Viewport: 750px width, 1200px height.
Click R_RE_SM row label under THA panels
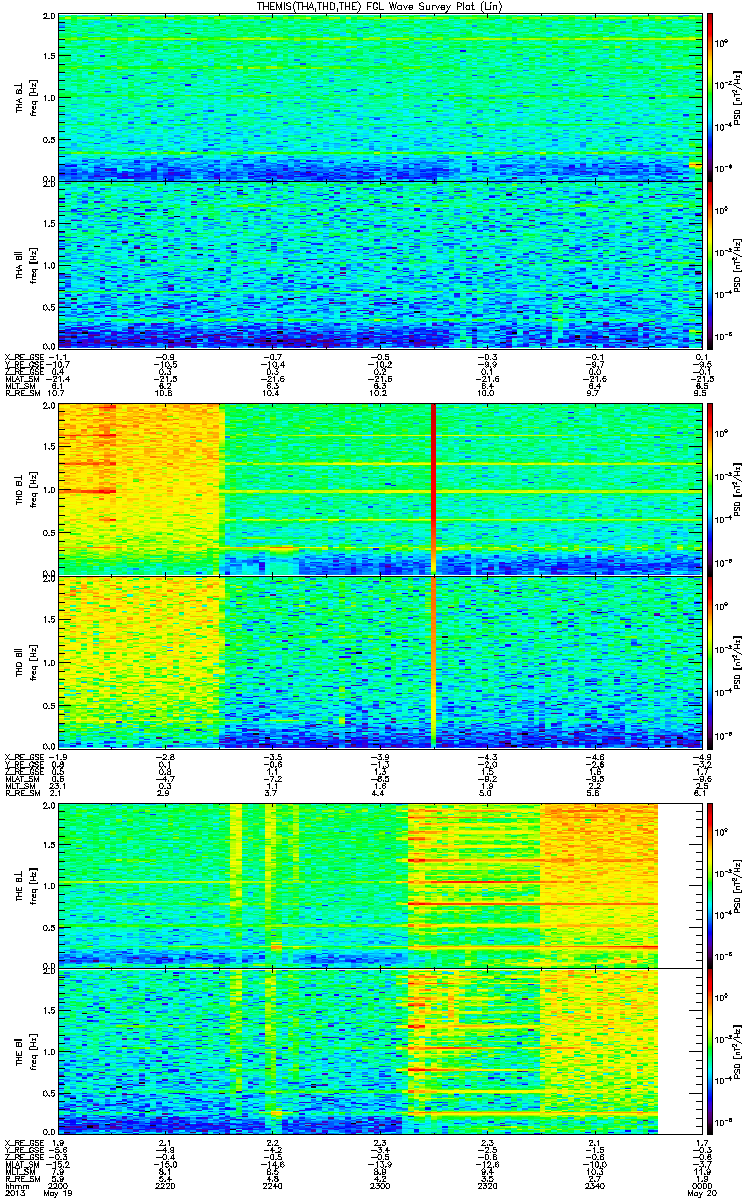[24, 394]
